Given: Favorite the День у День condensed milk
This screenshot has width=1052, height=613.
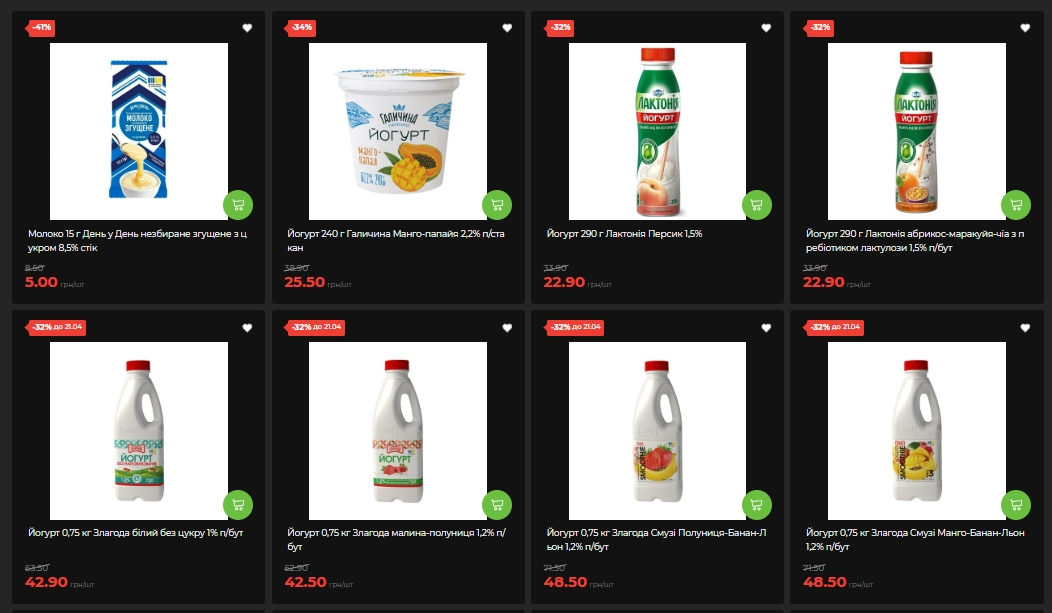Looking at the screenshot, I should point(247,27).
